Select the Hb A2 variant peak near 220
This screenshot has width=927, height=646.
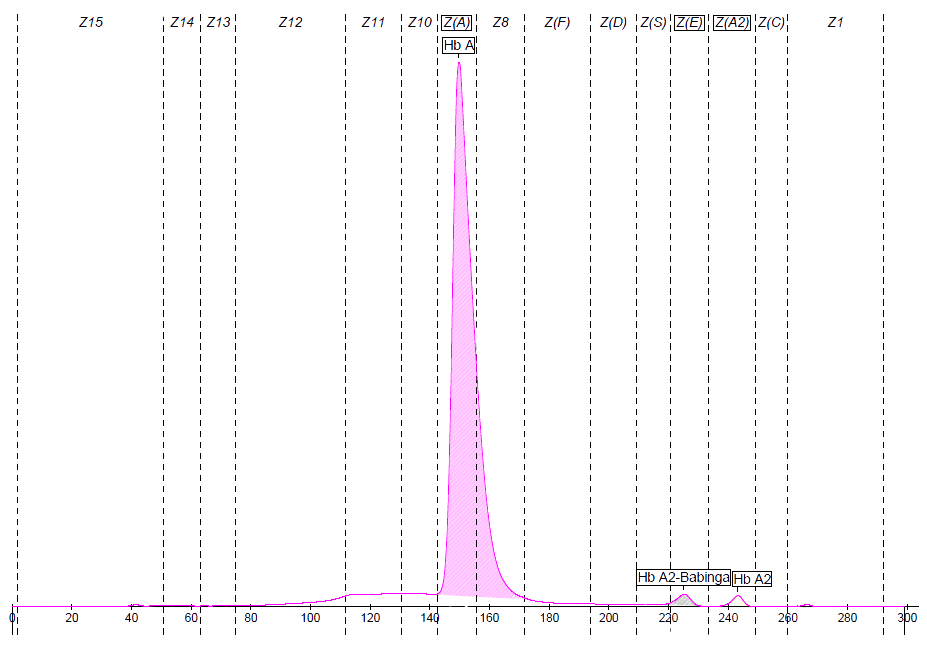[x=684, y=599]
